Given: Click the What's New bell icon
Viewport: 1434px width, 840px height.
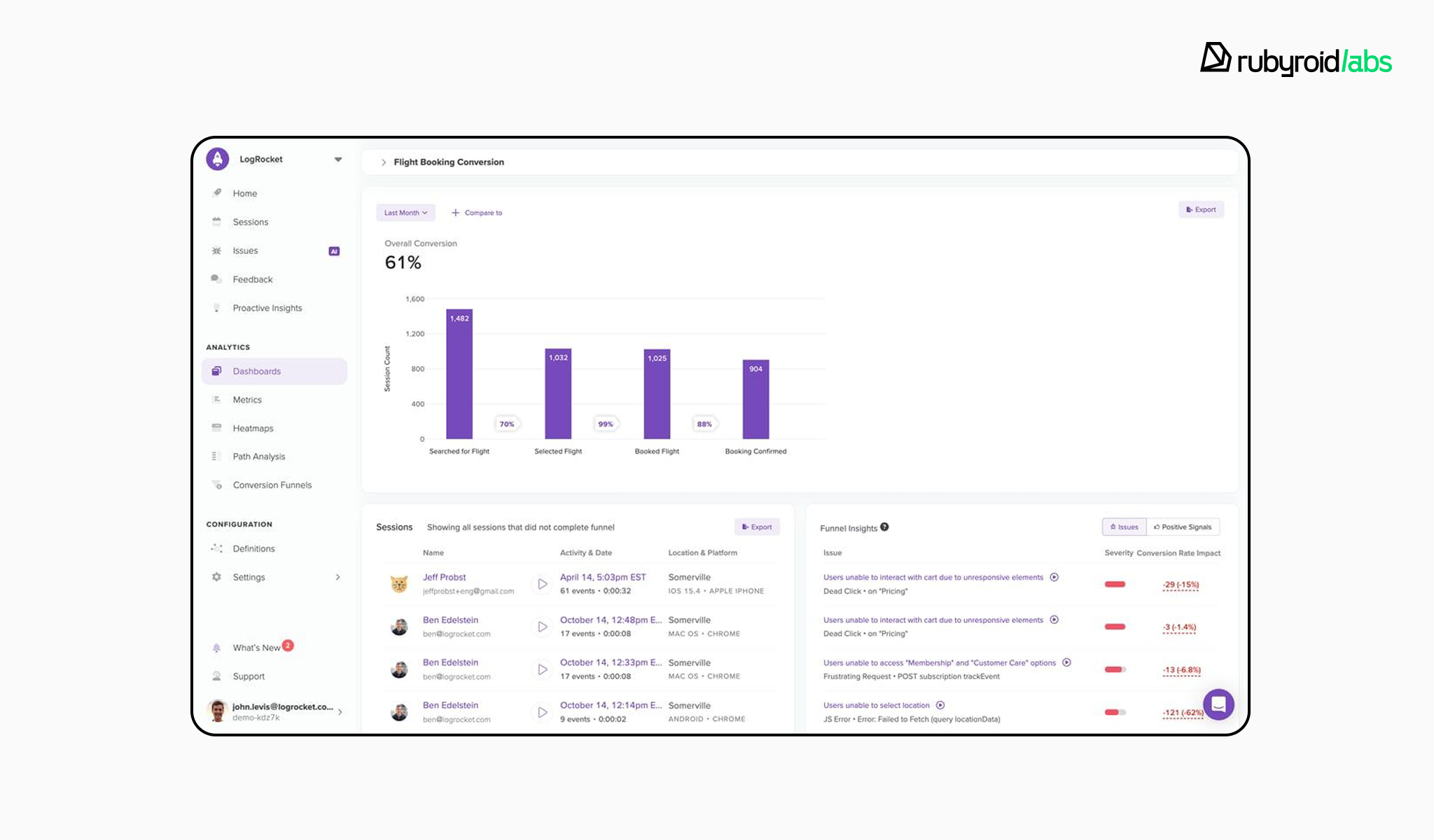Looking at the screenshot, I should tap(216, 648).
